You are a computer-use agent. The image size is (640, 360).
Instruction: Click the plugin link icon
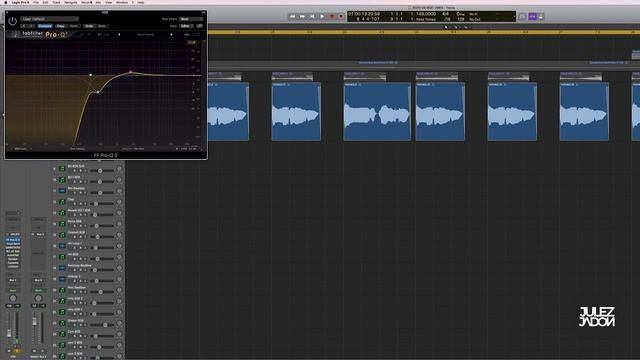click(x=200, y=26)
